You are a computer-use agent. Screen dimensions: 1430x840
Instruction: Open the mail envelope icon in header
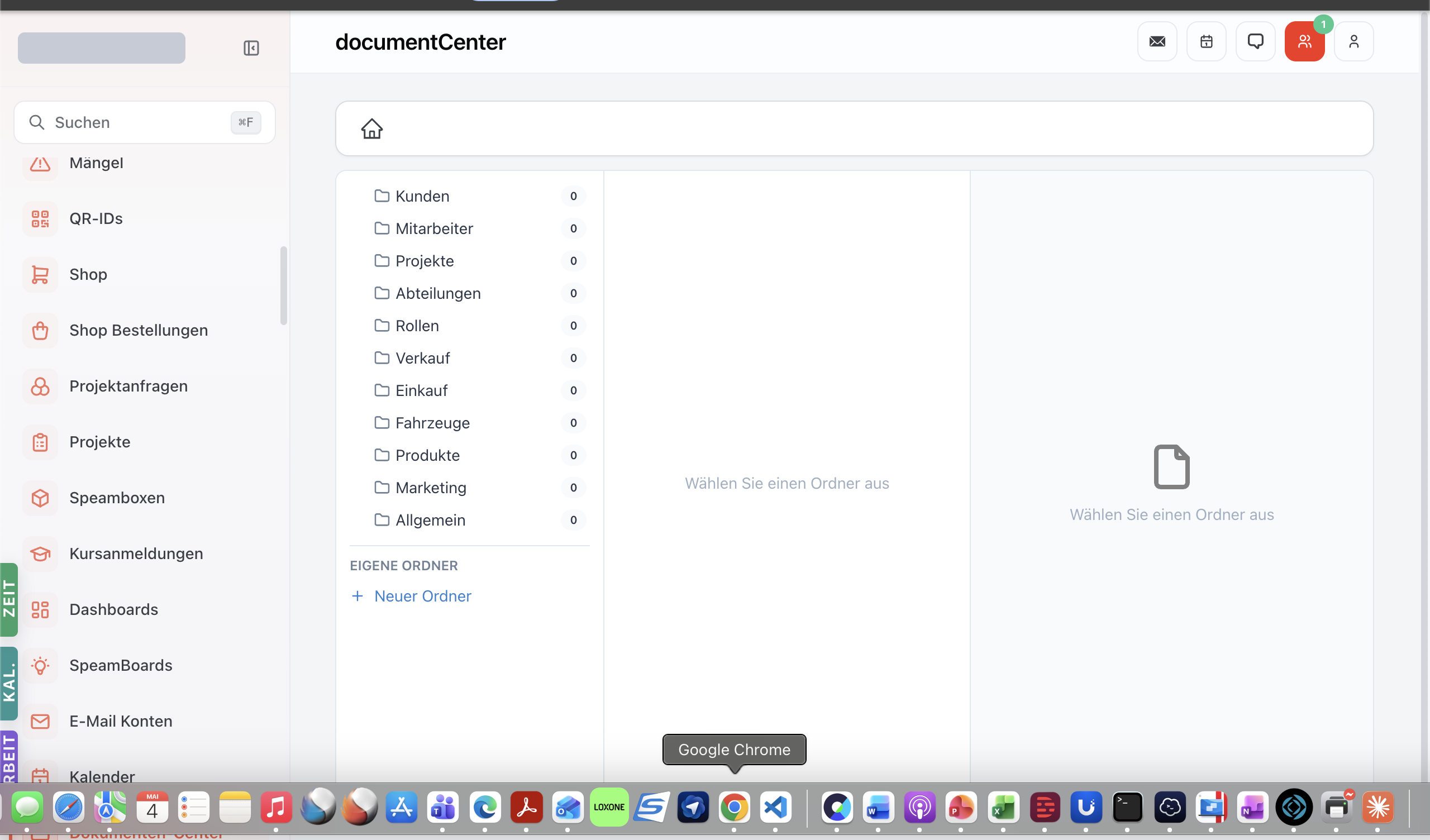click(x=1157, y=41)
